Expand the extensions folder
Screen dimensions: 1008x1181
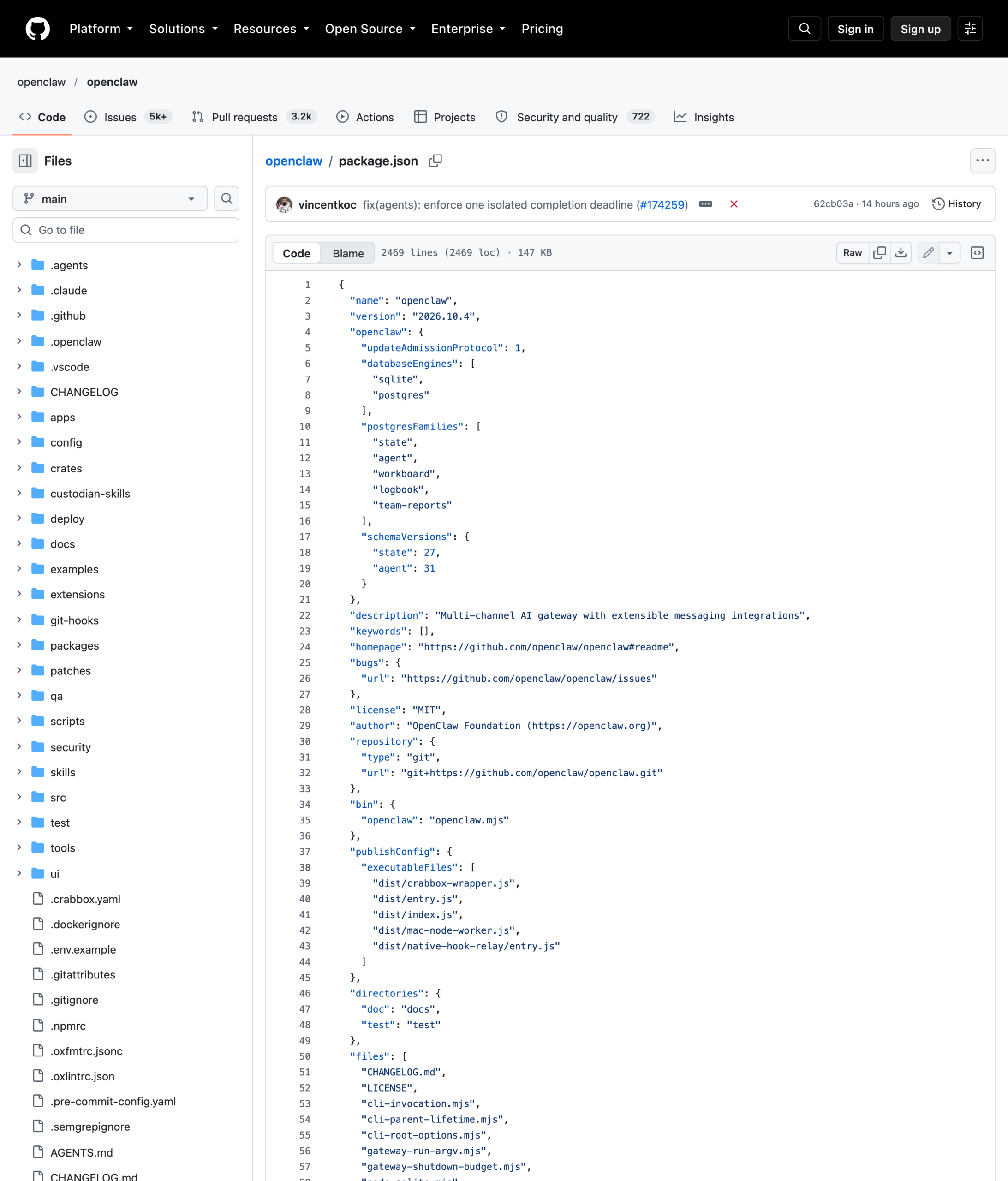[19, 594]
